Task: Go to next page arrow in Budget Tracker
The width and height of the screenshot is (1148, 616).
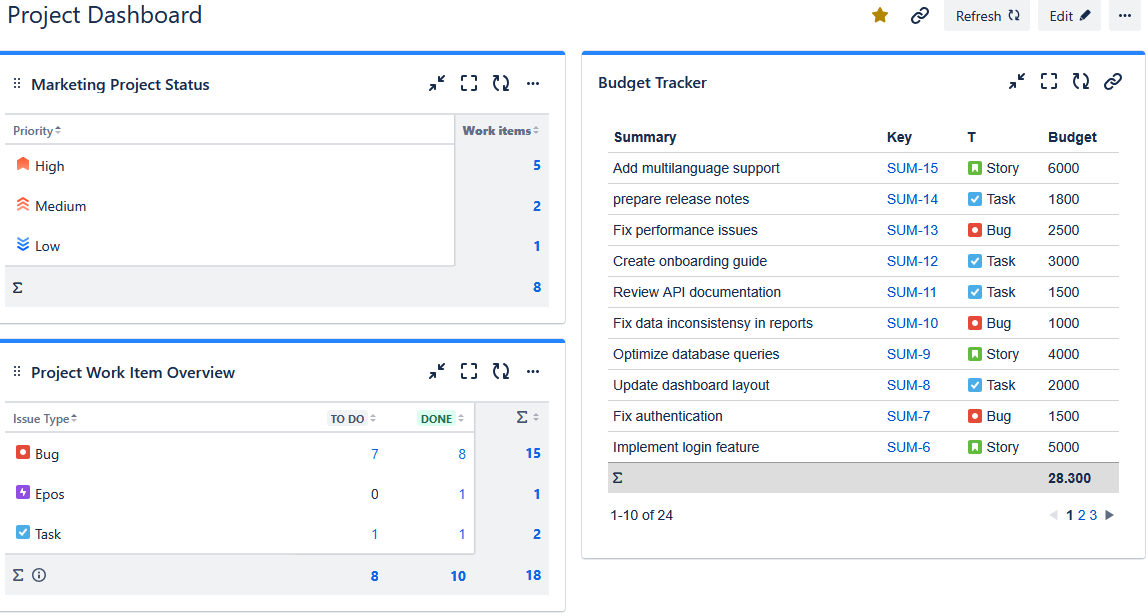Action: point(1109,515)
